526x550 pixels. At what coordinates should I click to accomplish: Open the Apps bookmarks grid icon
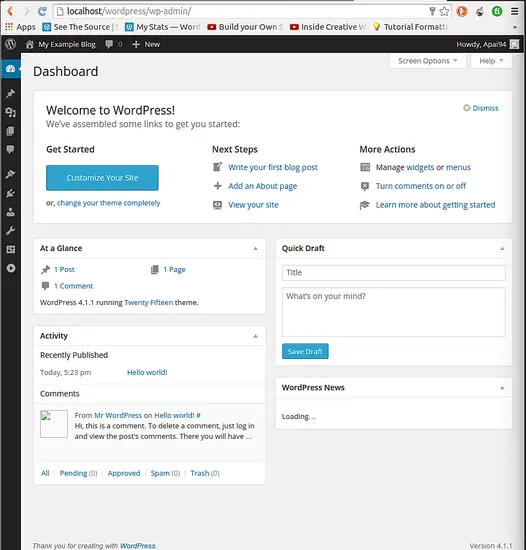coord(9,27)
